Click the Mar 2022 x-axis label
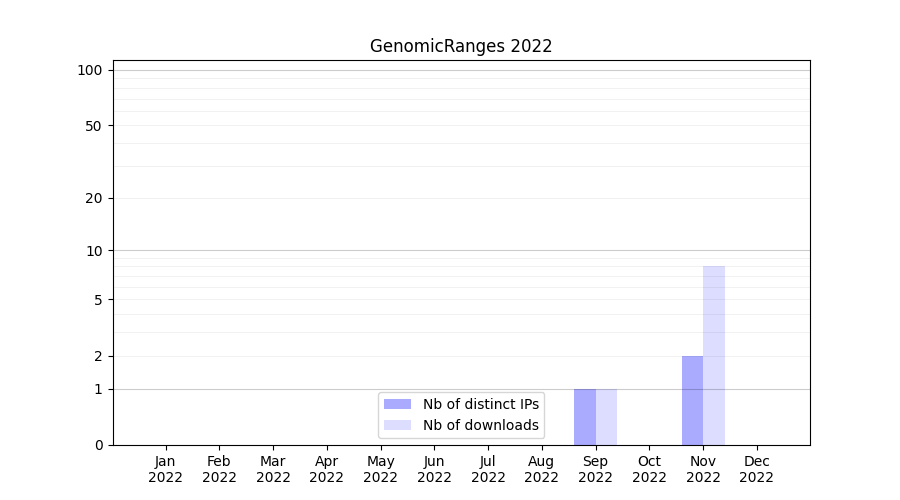 tap(273, 469)
